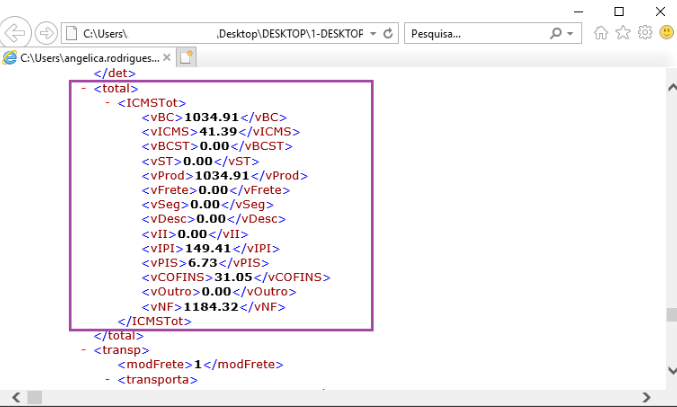Close the browser window

click(x=660, y=12)
